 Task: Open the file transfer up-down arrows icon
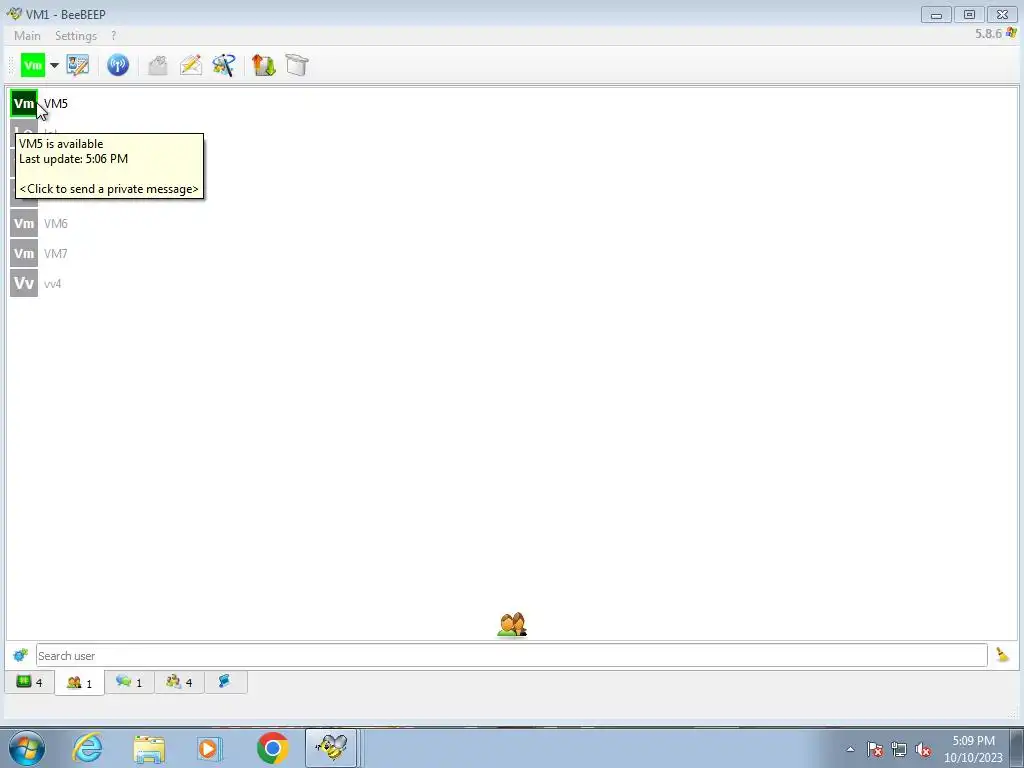click(264, 65)
